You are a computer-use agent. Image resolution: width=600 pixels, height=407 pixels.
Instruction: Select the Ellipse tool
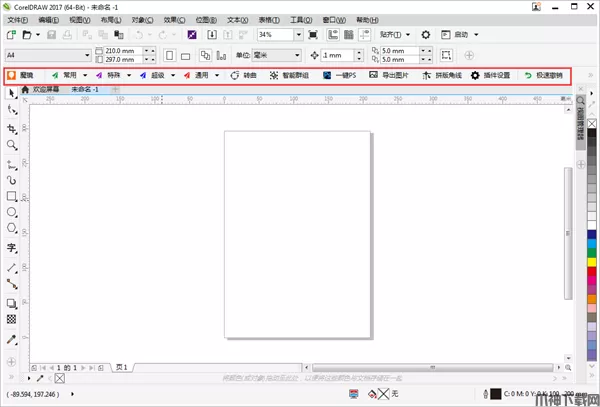[12, 213]
